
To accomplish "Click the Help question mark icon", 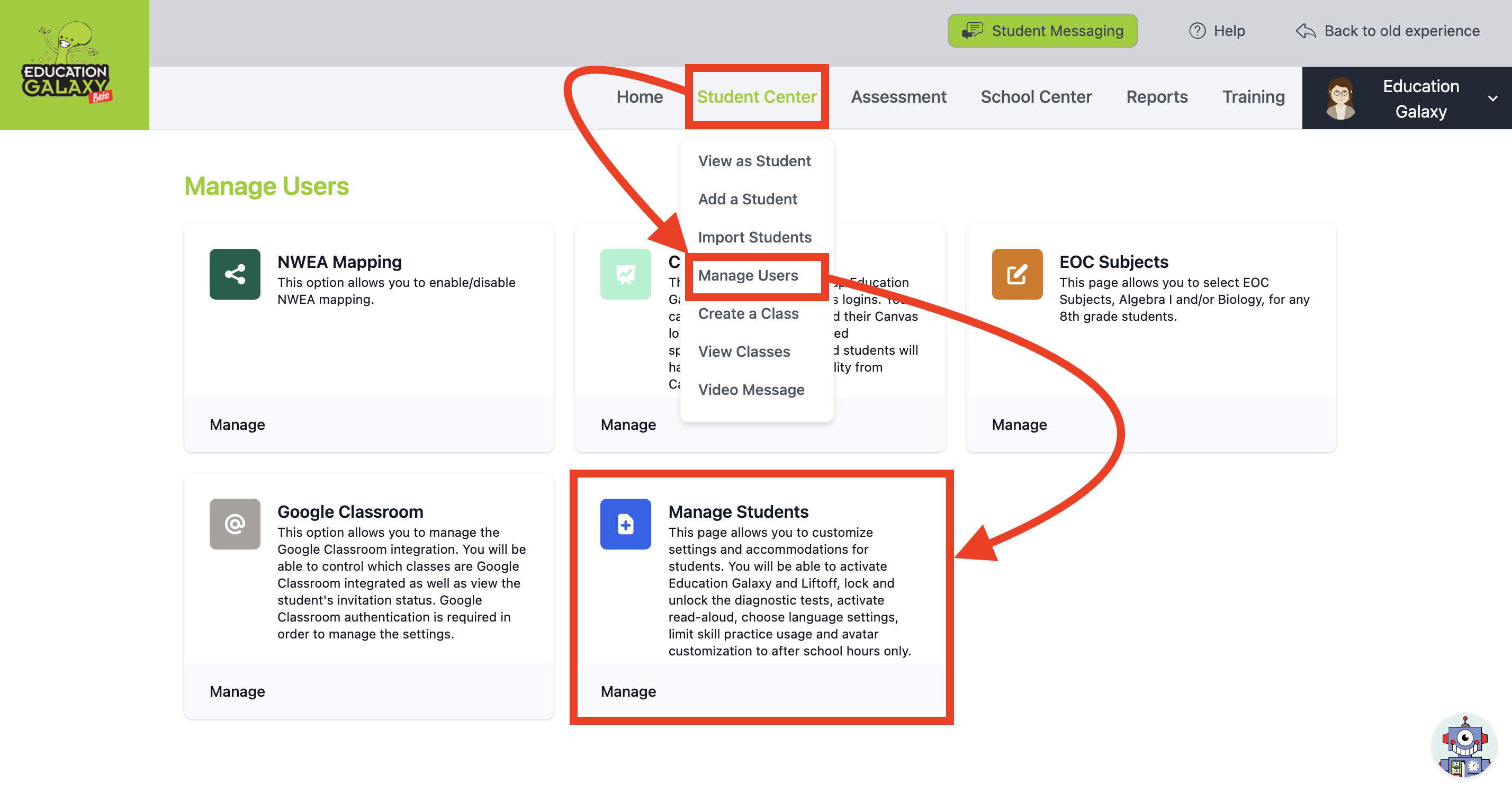I will coord(1197,31).
